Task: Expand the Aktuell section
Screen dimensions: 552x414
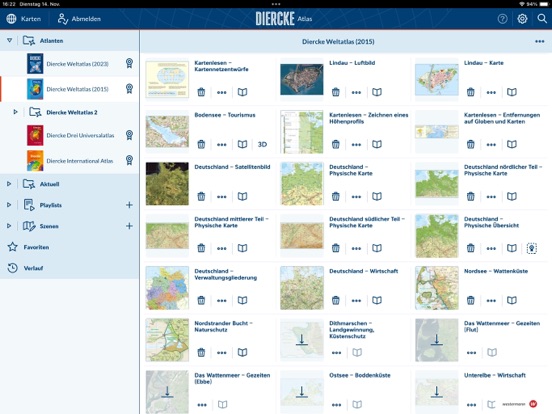Action: tap(9, 184)
